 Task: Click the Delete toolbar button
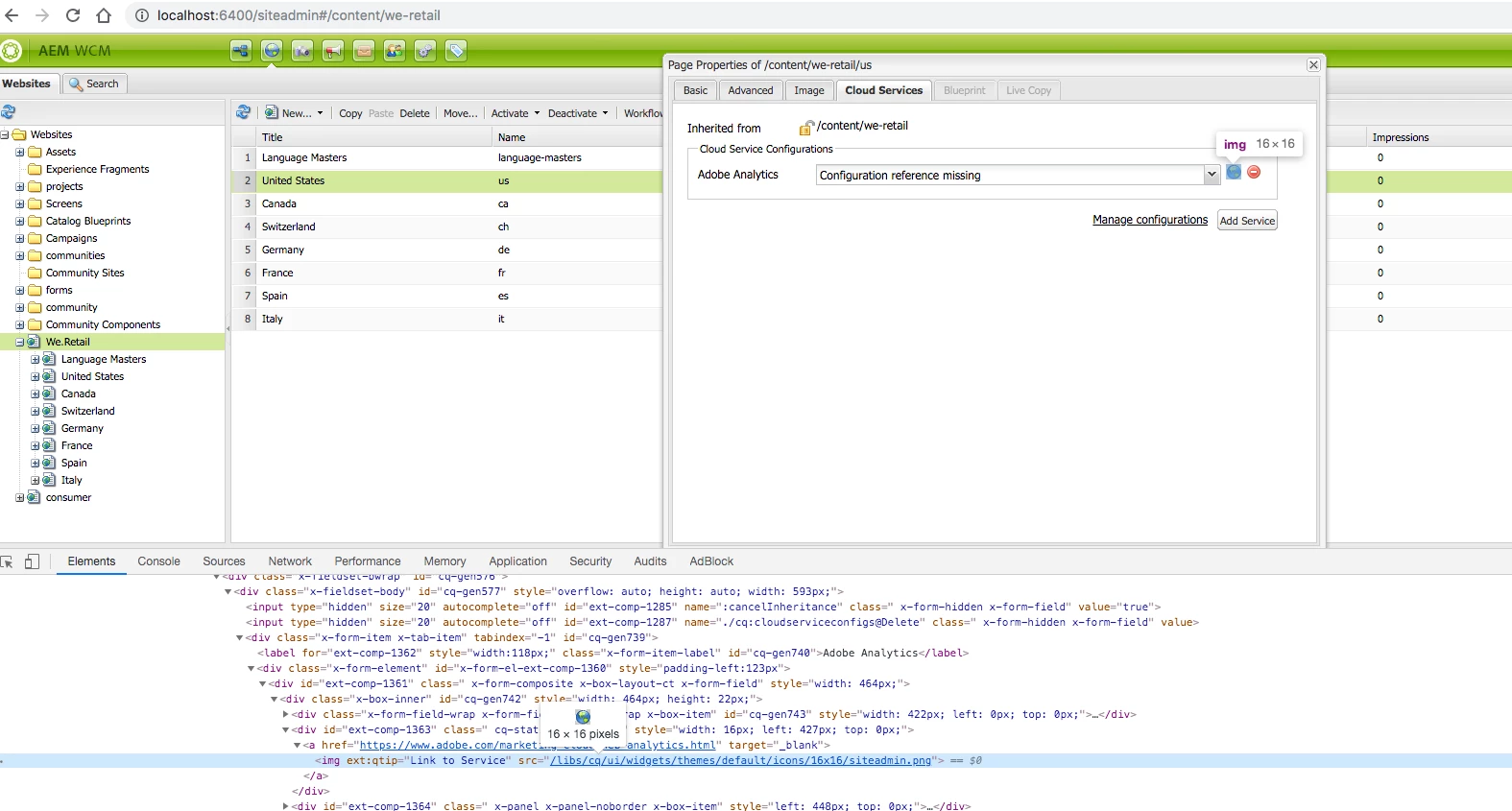(415, 113)
